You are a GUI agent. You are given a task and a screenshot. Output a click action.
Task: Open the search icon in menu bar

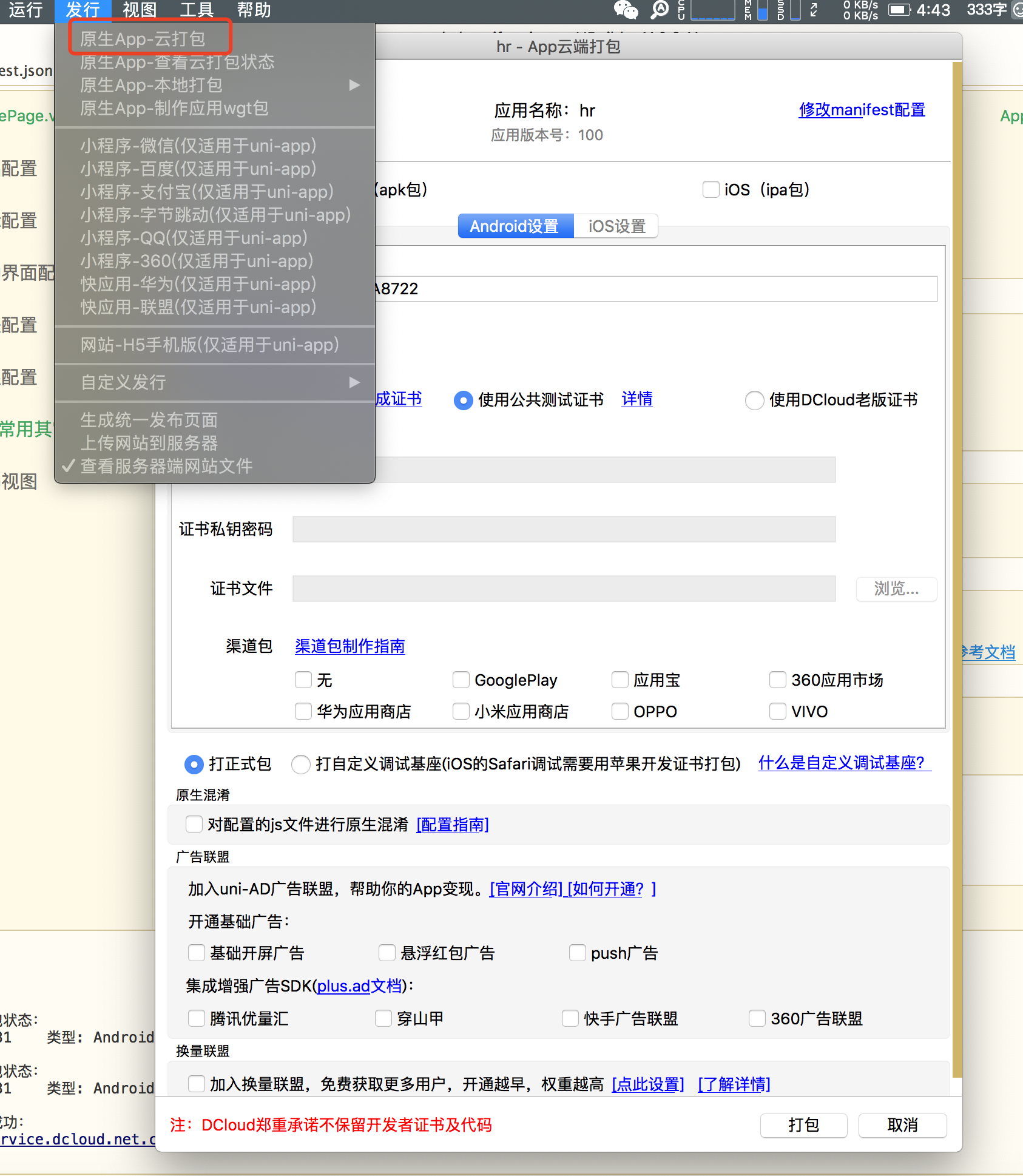(660, 10)
